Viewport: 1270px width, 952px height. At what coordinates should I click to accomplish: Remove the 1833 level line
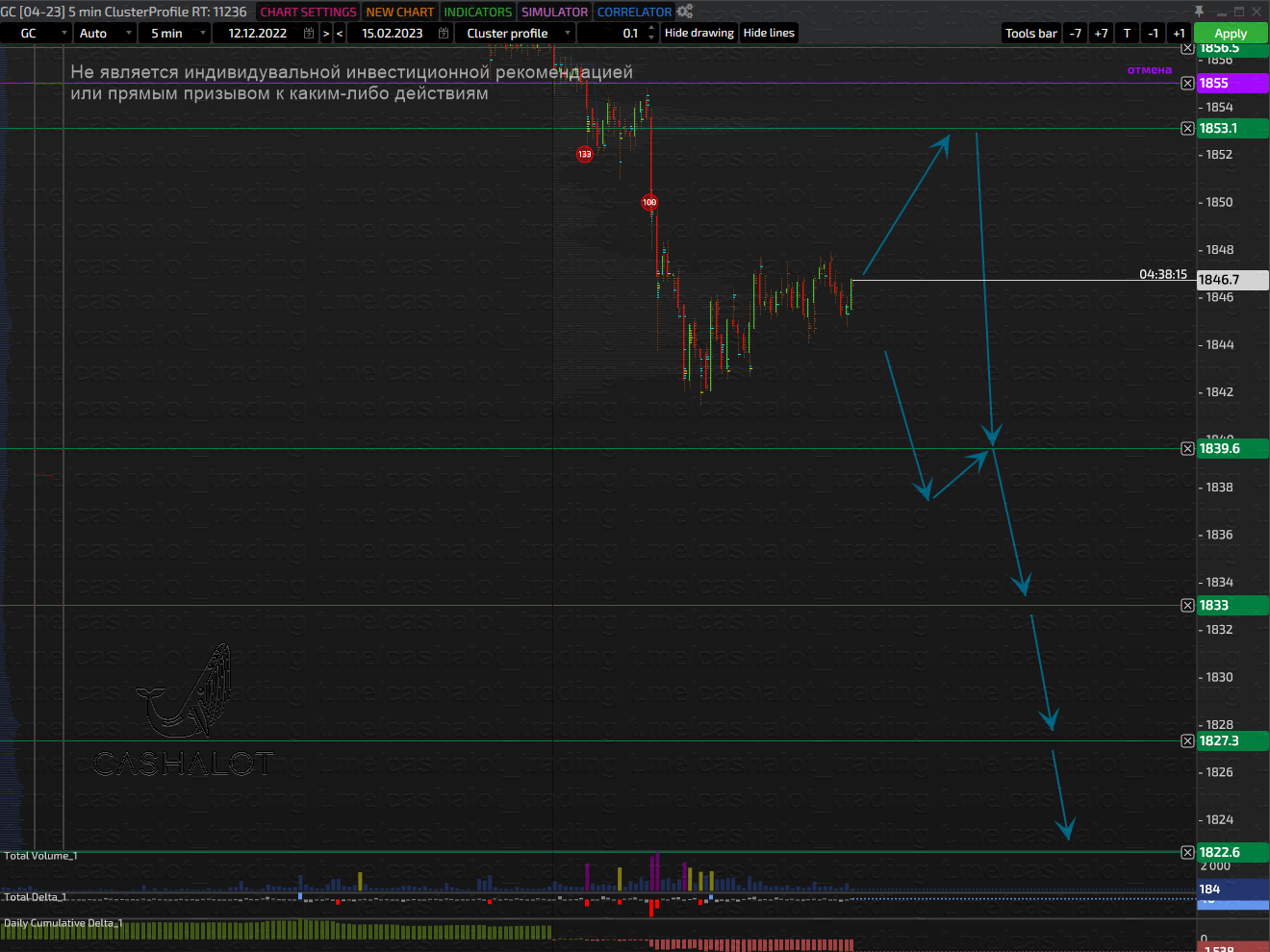coord(1187,606)
